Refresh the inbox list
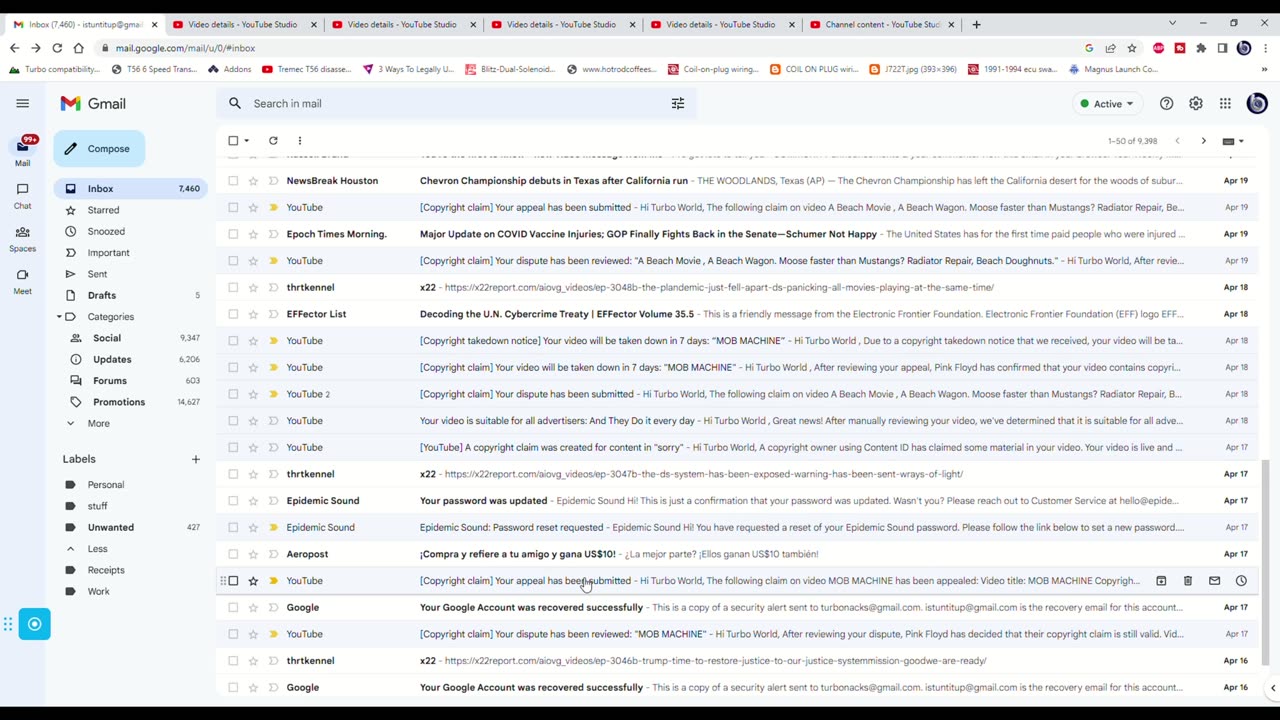The width and height of the screenshot is (1280, 720). 273,141
